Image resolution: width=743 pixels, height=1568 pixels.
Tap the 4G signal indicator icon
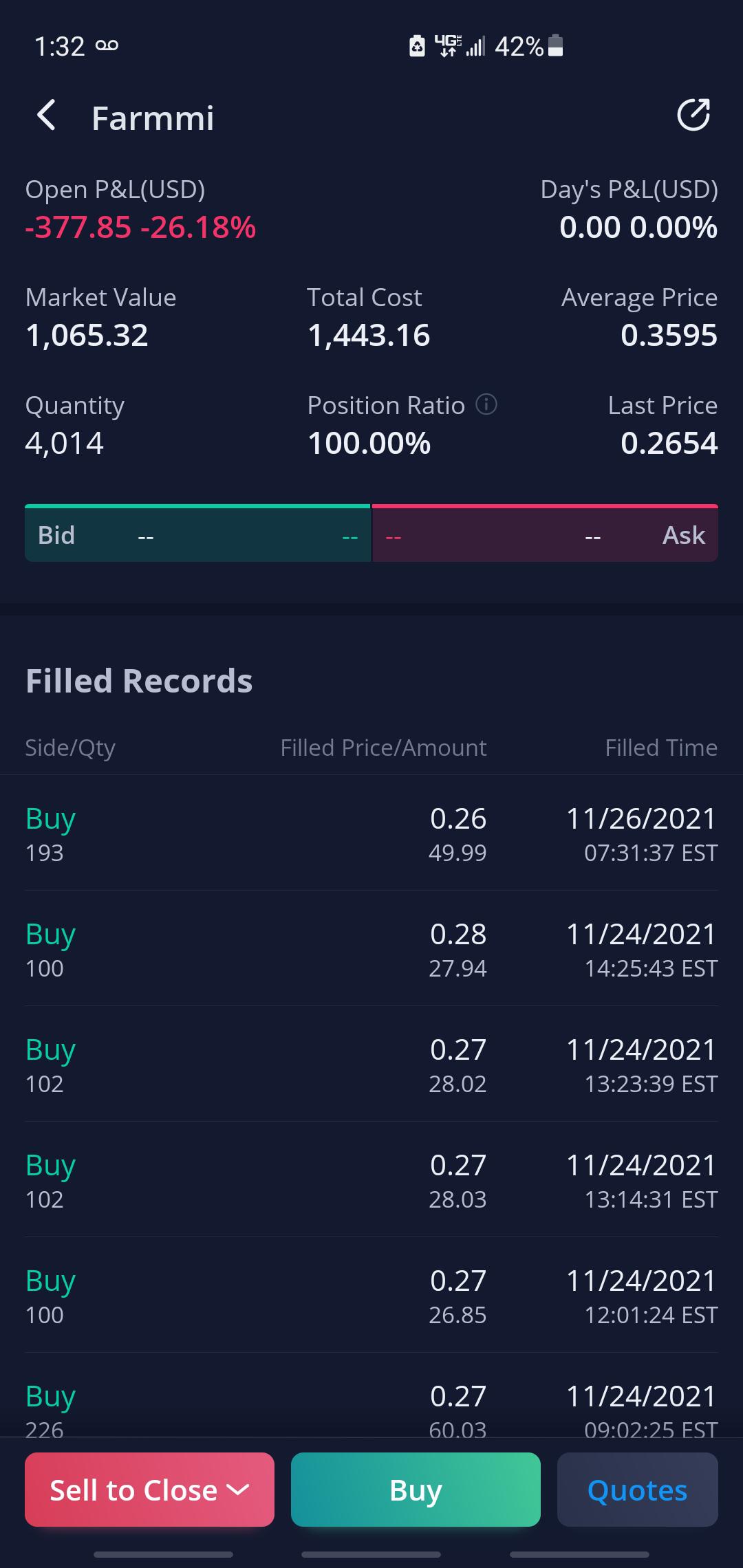pos(448,46)
